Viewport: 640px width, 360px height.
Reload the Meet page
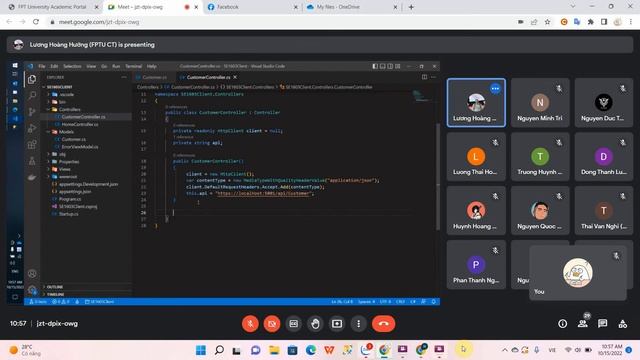click(36, 22)
